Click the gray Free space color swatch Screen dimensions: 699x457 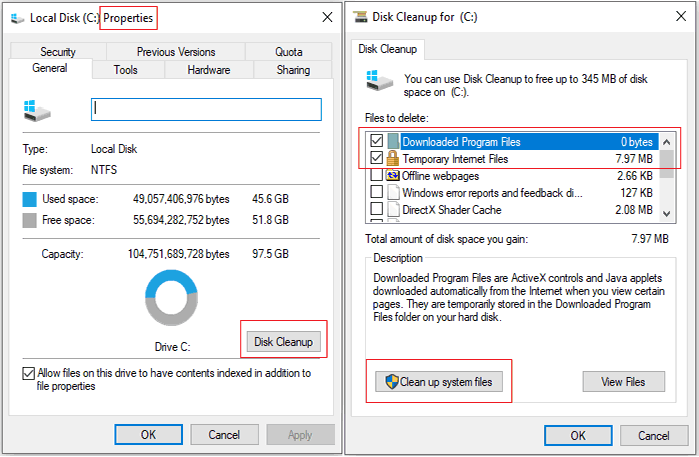[29, 220]
